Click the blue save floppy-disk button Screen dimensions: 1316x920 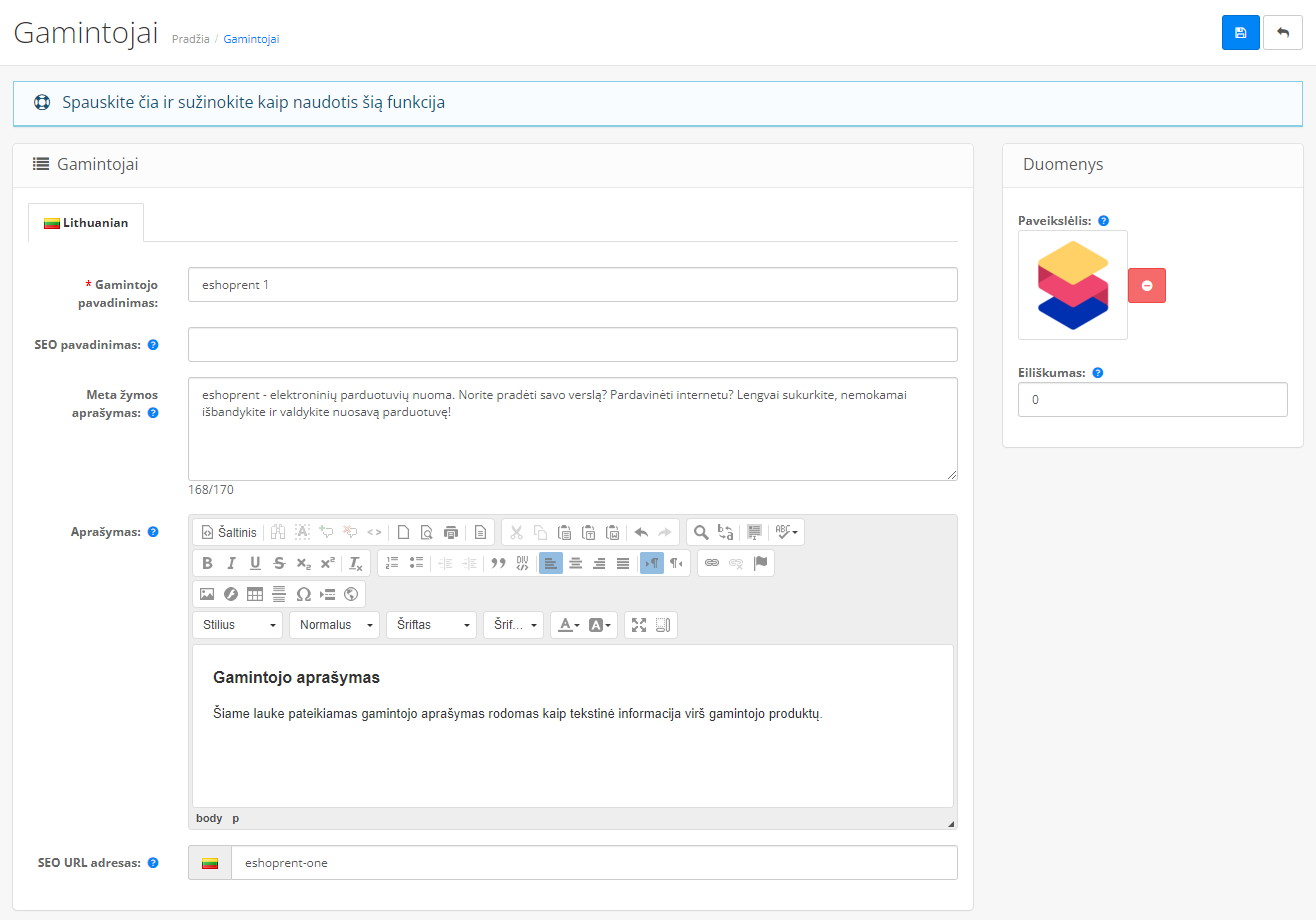1240,33
